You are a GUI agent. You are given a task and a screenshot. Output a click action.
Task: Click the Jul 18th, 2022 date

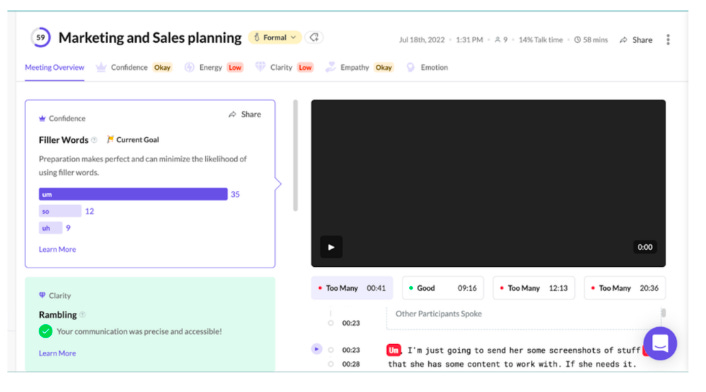tap(422, 40)
